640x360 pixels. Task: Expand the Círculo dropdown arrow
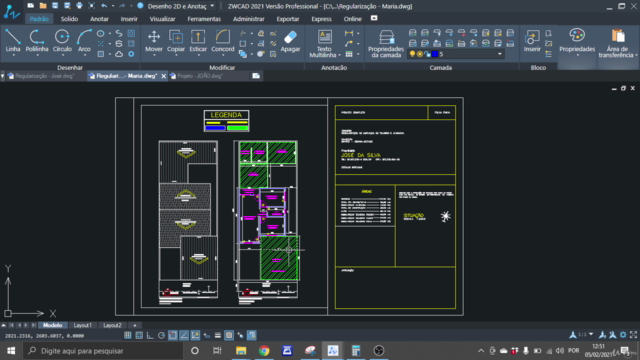pyautogui.click(x=62, y=56)
